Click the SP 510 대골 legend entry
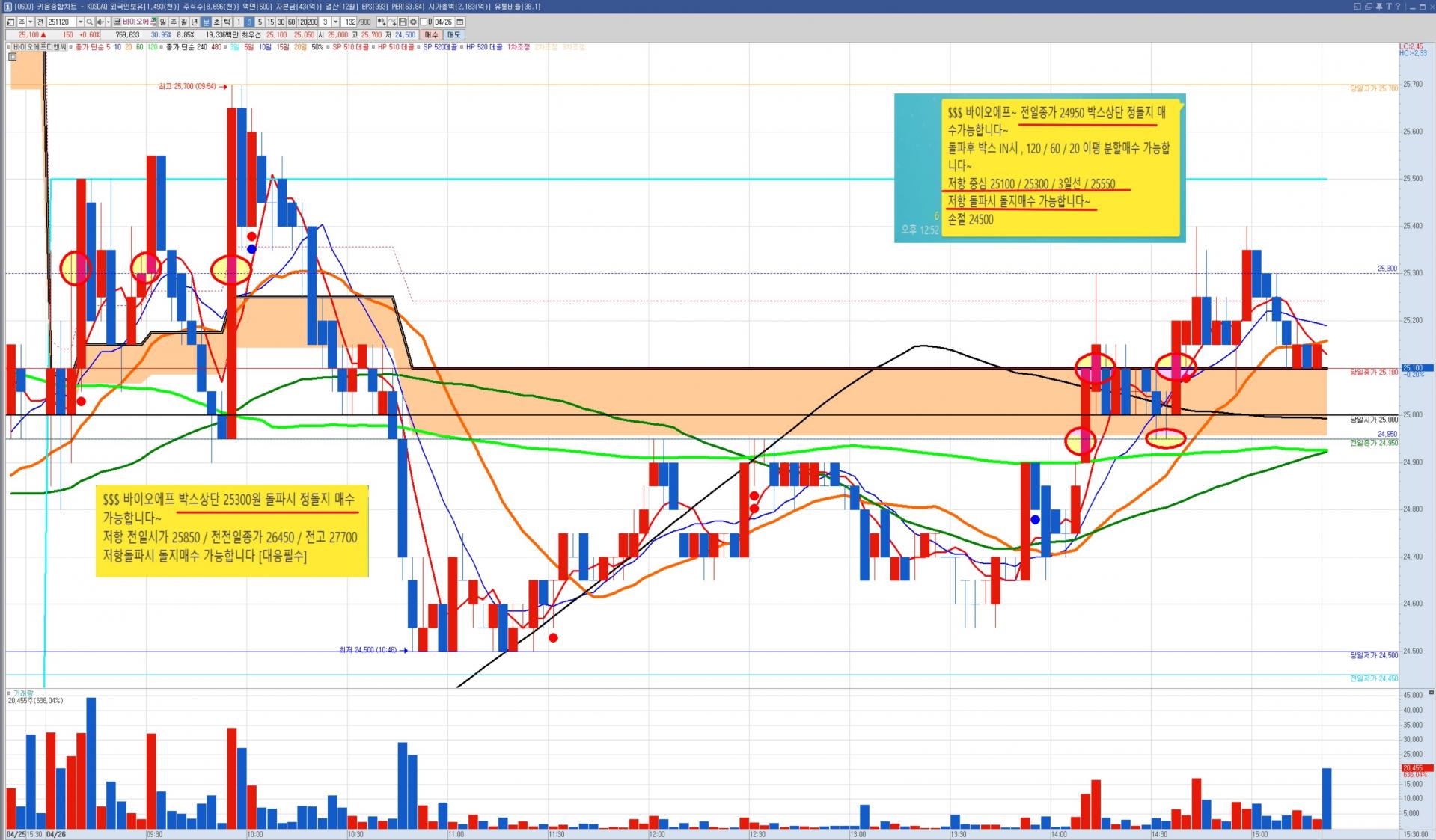The image size is (1436, 840). [350, 47]
